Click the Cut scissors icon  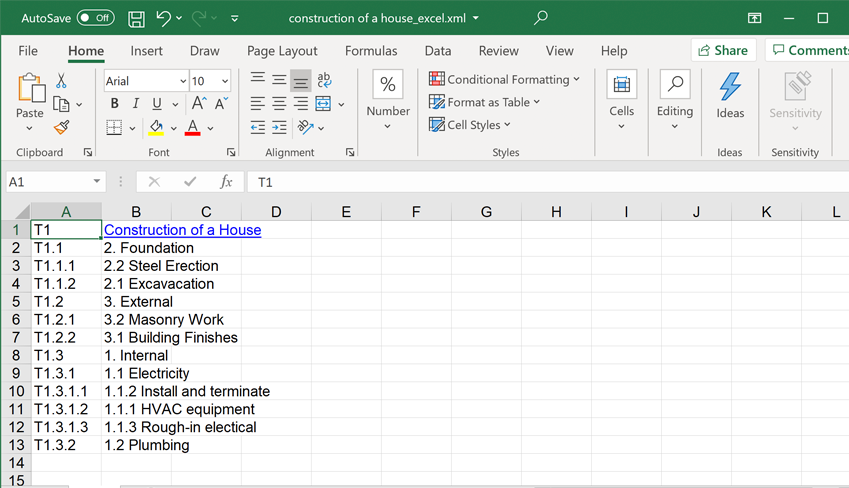click(x=62, y=81)
